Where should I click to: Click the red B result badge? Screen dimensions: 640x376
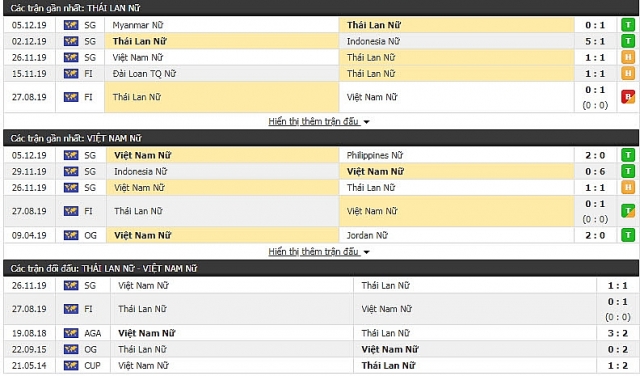pos(628,97)
